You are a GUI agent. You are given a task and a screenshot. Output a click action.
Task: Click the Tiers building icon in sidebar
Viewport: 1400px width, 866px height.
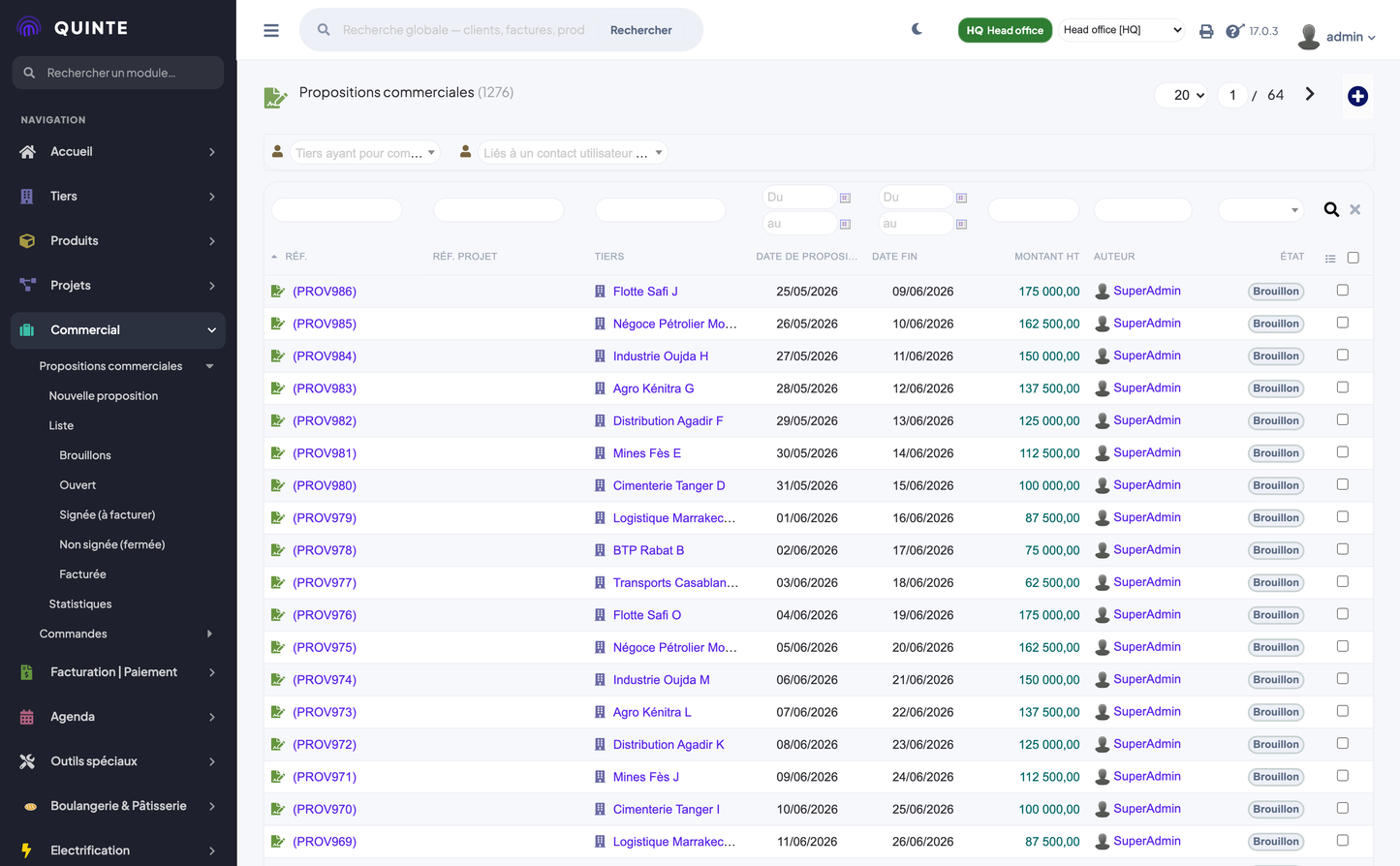(x=27, y=196)
